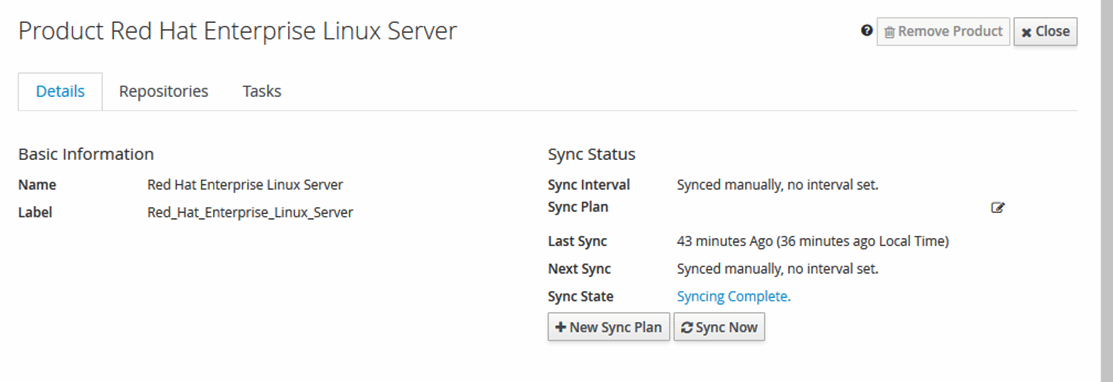Select the product name Red Hat Enterprise Linux Server value
The width and height of the screenshot is (1114, 382).
point(245,185)
